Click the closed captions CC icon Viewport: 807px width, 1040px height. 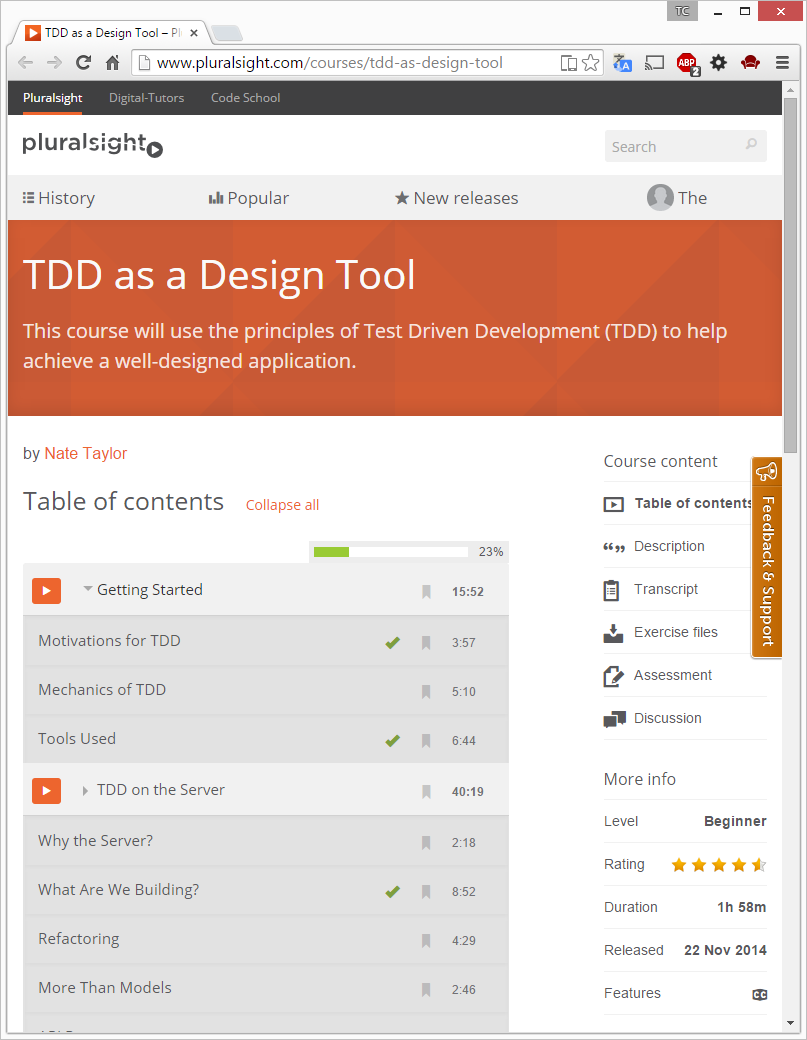click(760, 994)
